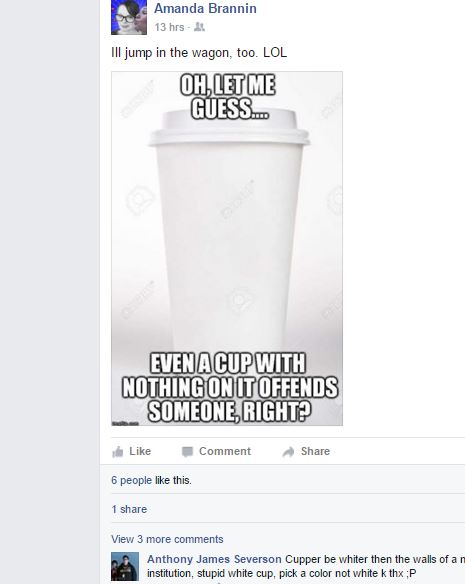Open Anthony James Severson's avatar thumbnail
This screenshot has height=584, width=465.
coord(125,566)
